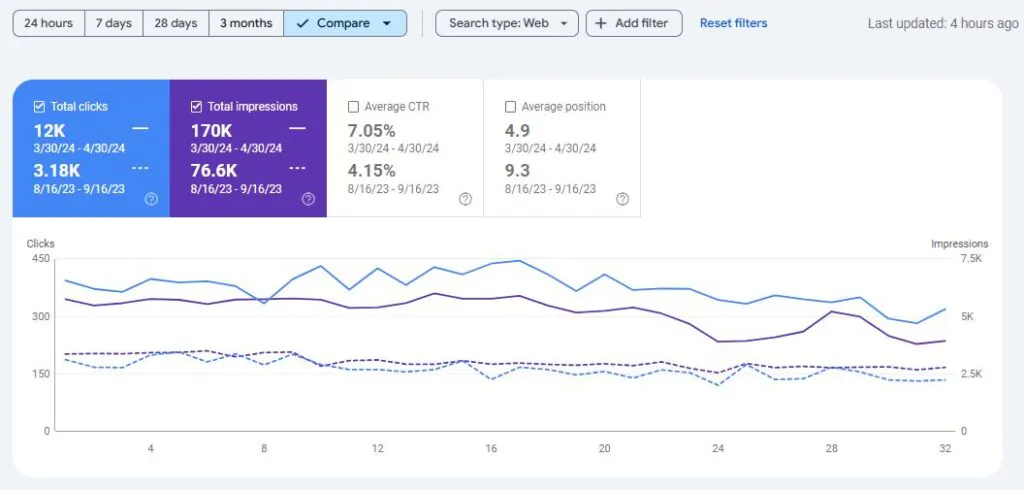1024x490 pixels.
Task: Click day 8 on the chart x-axis
Action: pos(264,449)
